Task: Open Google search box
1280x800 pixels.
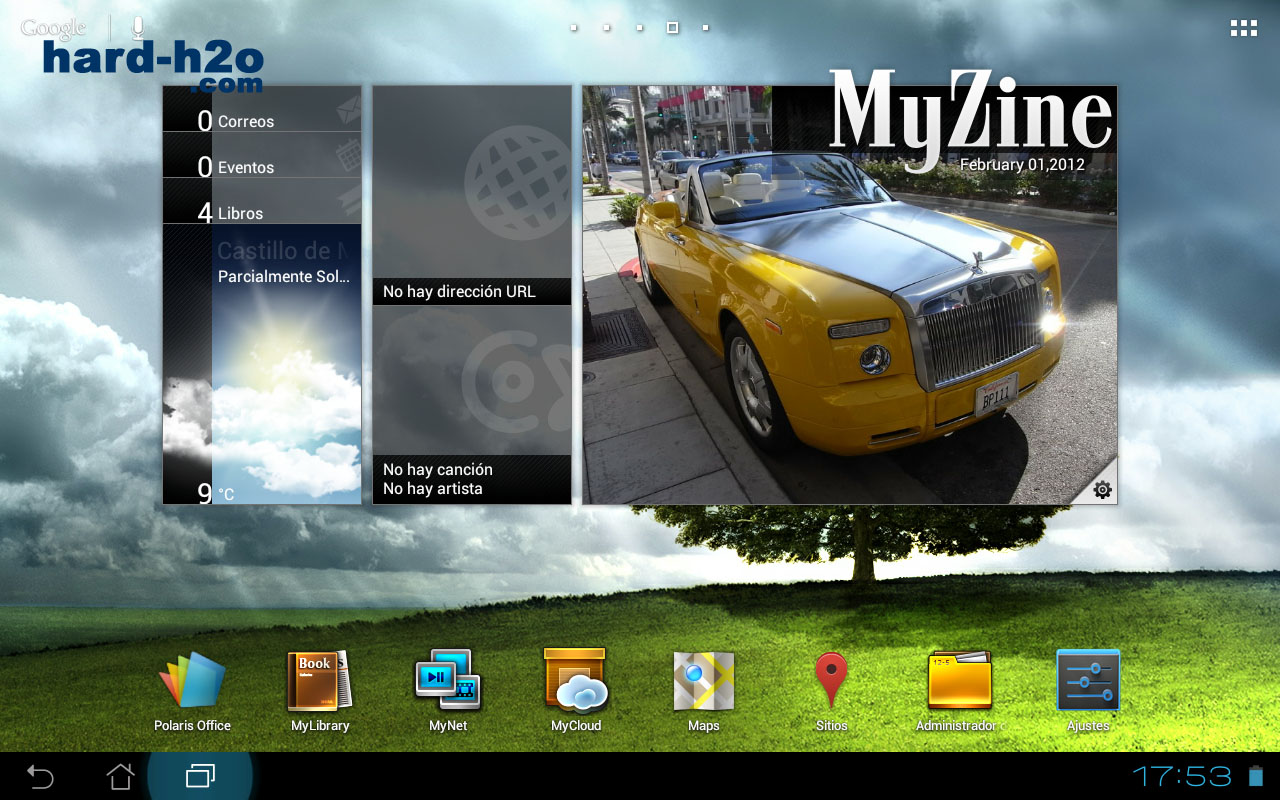Action: (53, 28)
